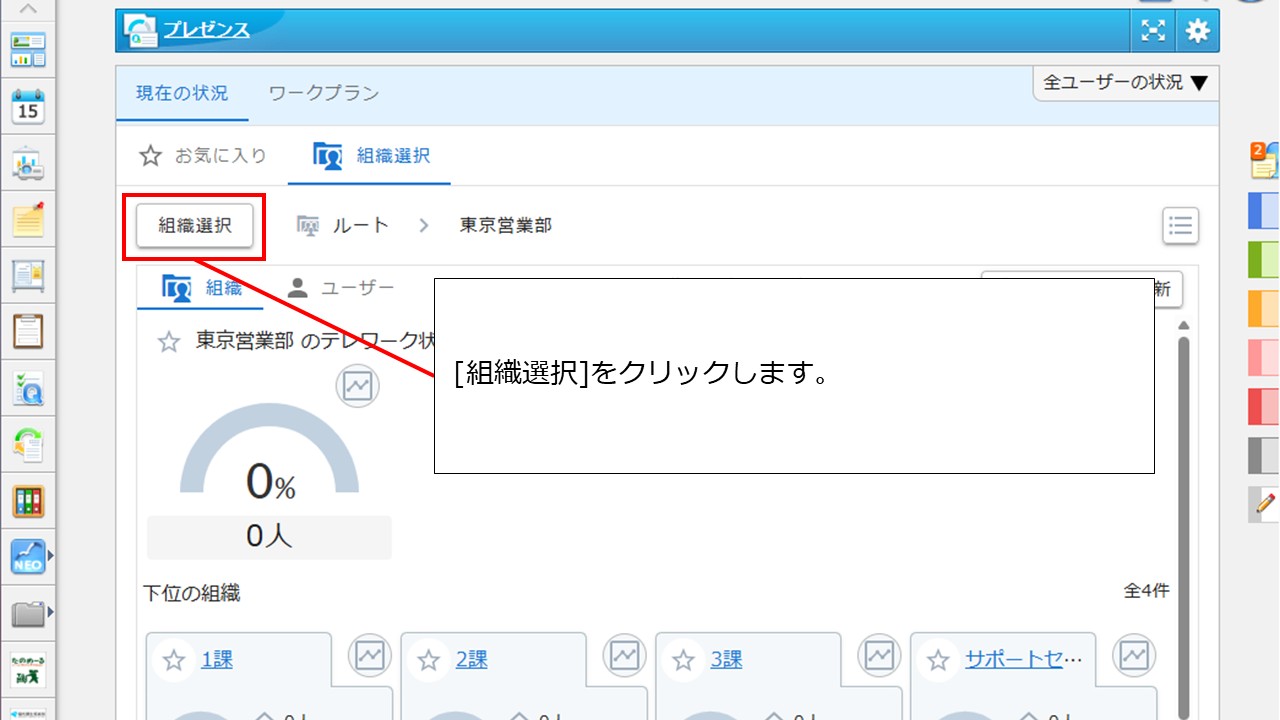This screenshot has height=720, width=1280.
Task: Open Presence settings gear
Action: (1197, 31)
